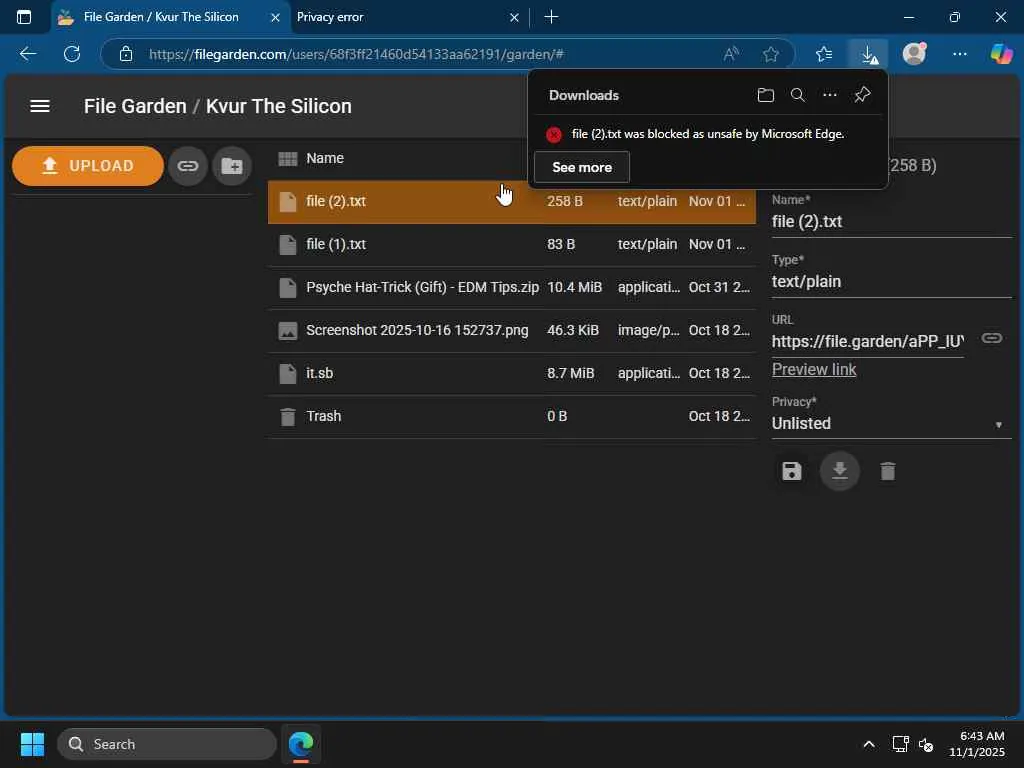This screenshot has height=768, width=1024.
Task: Click the Read aloud icon in address bar
Action: [731, 54]
